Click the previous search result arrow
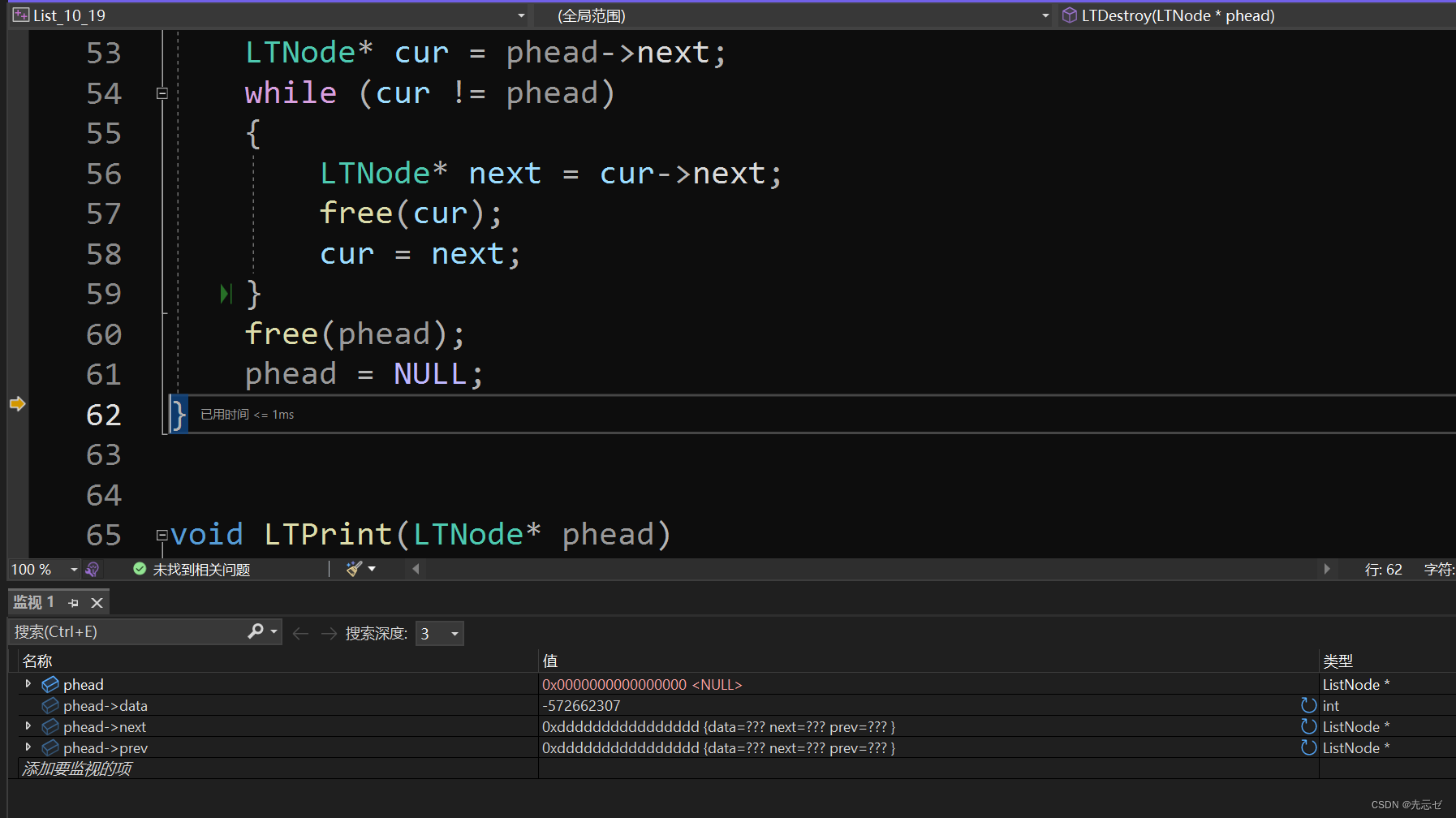This screenshot has width=1456, height=818. click(x=300, y=633)
